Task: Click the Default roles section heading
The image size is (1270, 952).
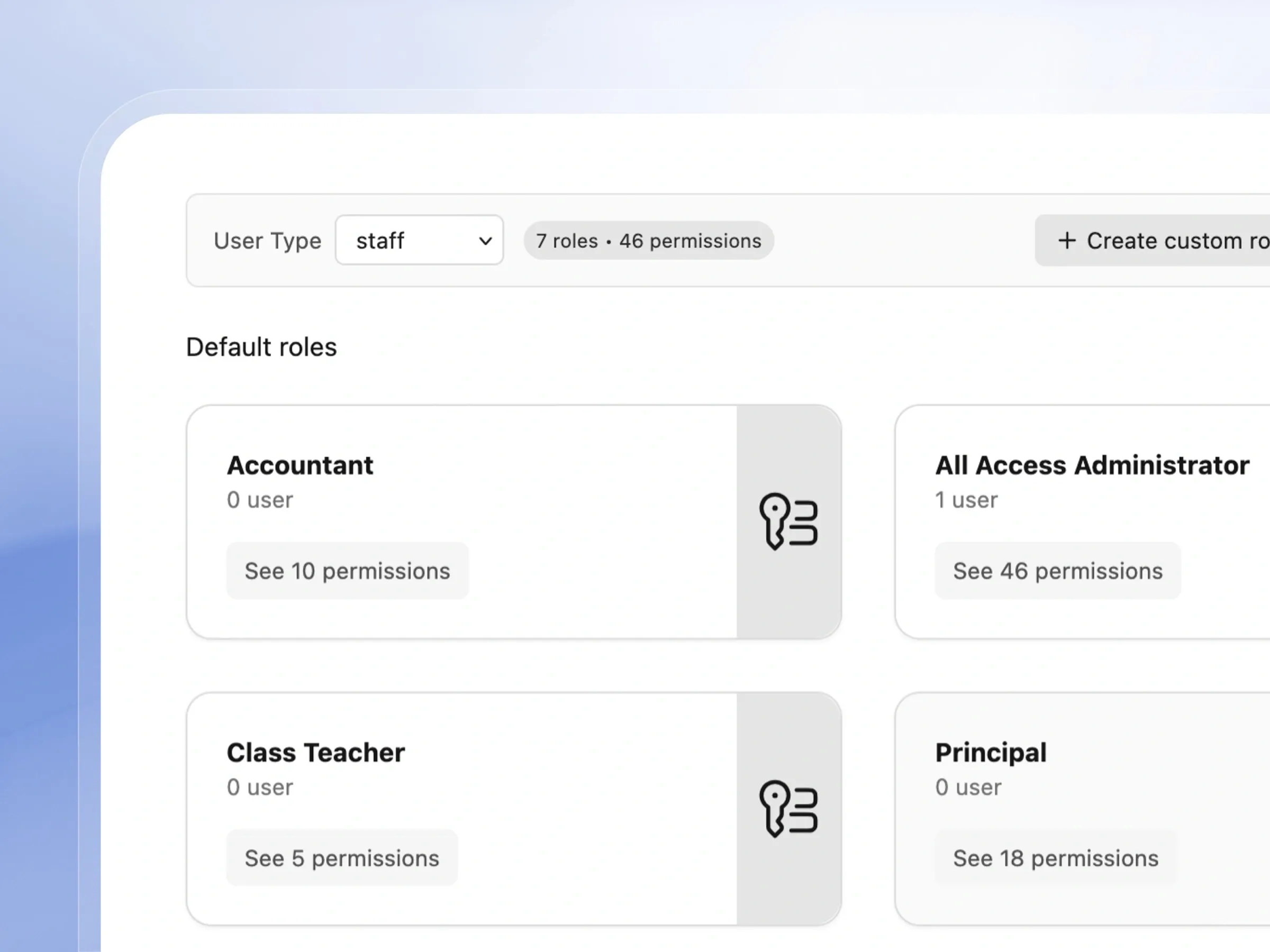Action: (x=261, y=346)
